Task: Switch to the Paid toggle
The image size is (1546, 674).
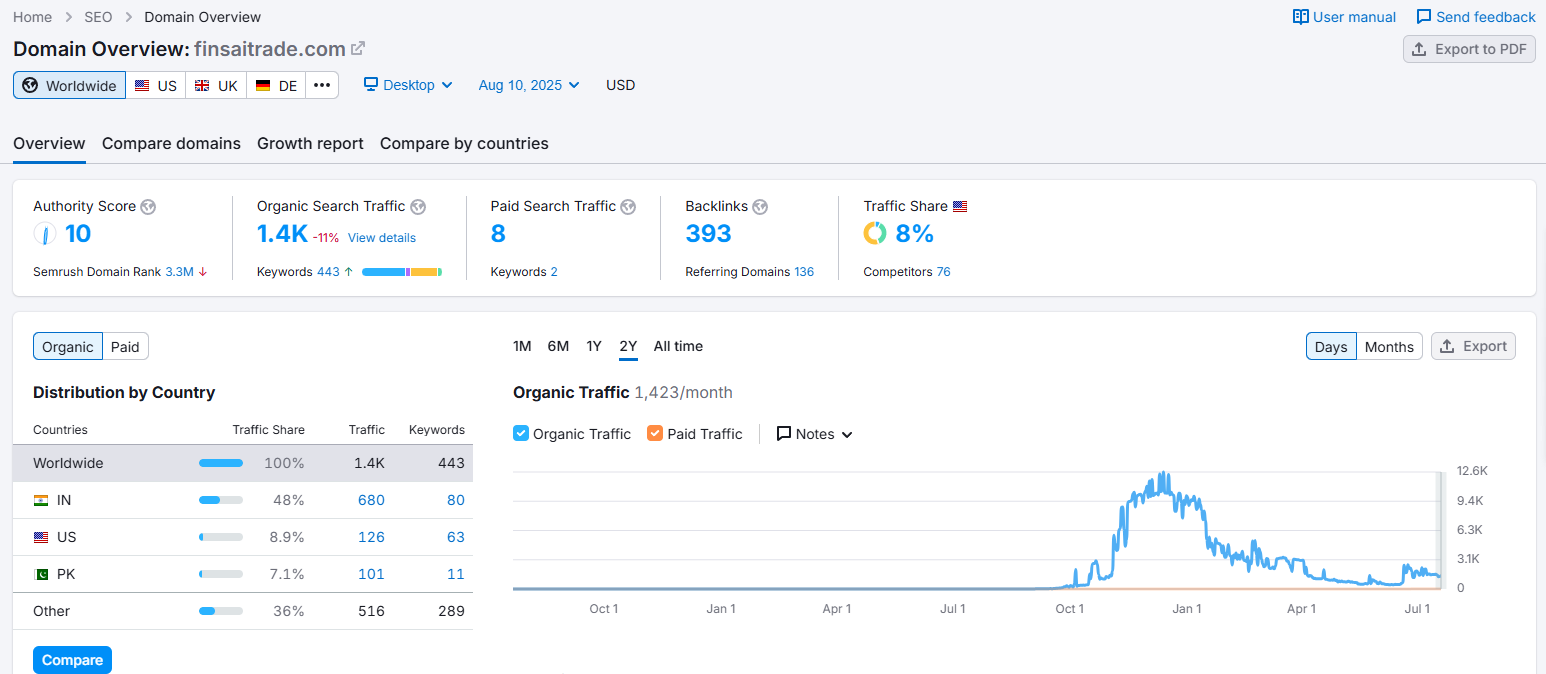Action: [125, 347]
